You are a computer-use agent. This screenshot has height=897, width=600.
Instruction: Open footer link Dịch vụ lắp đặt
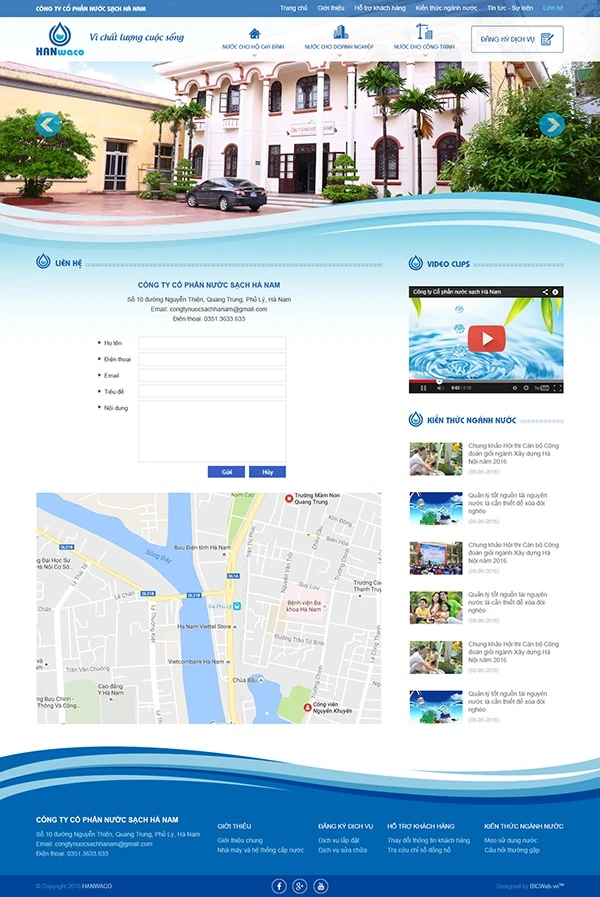pos(339,840)
